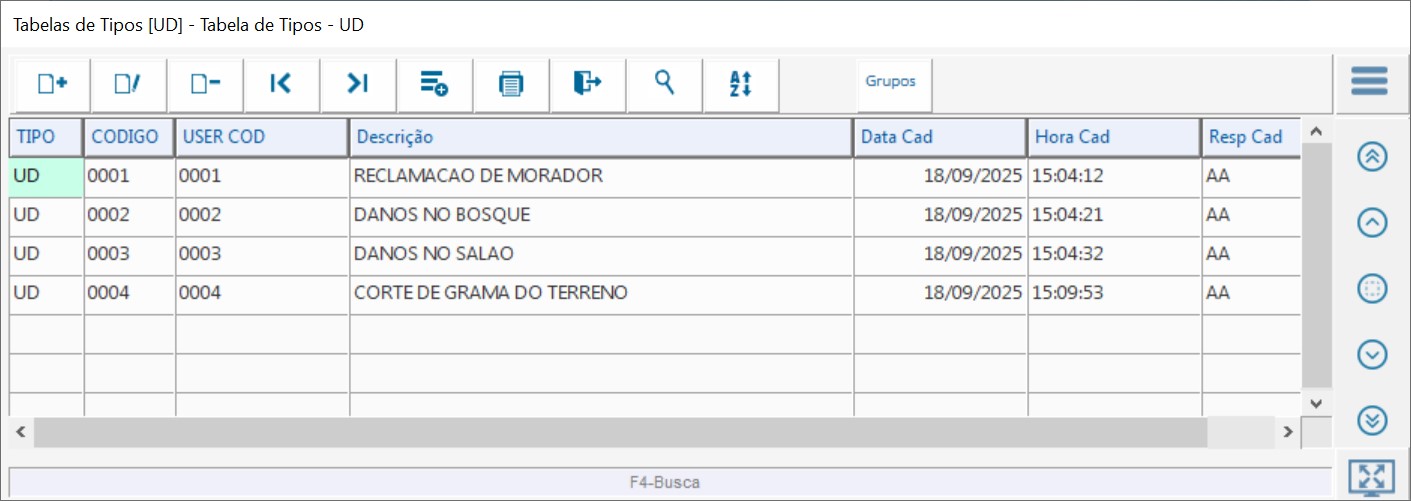Click the horizontal scrollbar right arrow
The height and width of the screenshot is (501, 1411).
click(x=1289, y=432)
